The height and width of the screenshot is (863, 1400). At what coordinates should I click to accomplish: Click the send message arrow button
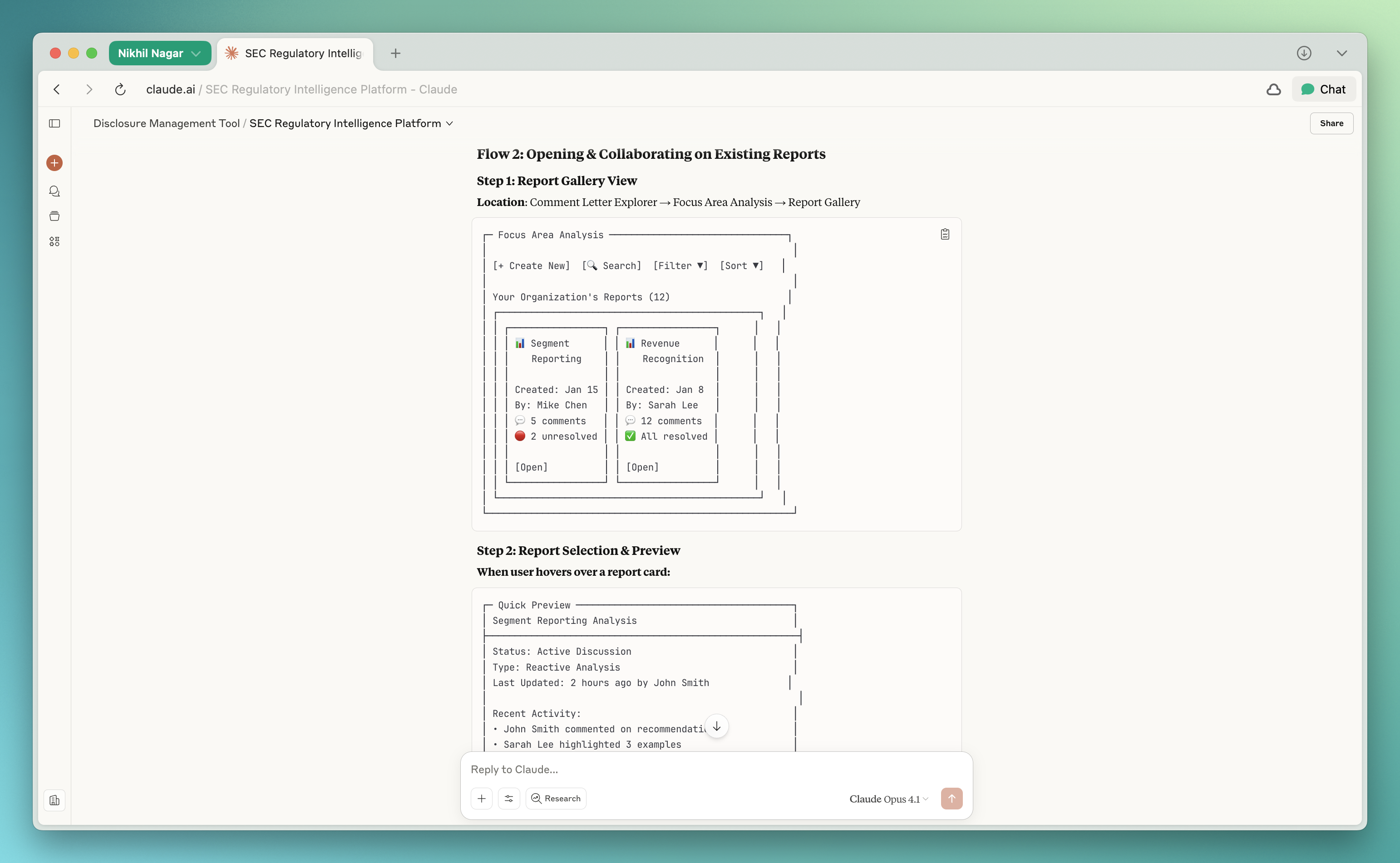pyautogui.click(x=951, y=799)
